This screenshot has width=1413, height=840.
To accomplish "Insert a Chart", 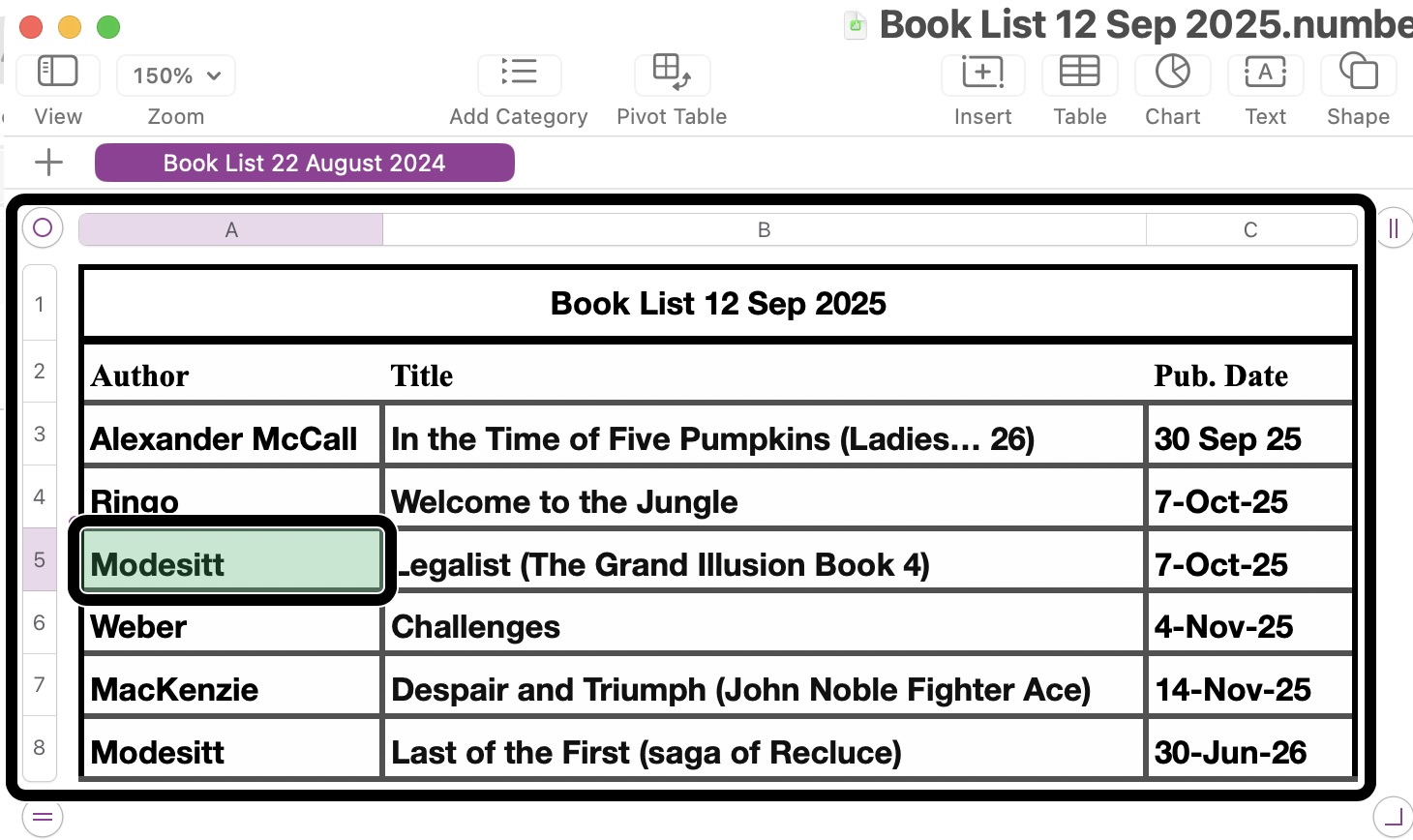I will (x=1172, y=74).
